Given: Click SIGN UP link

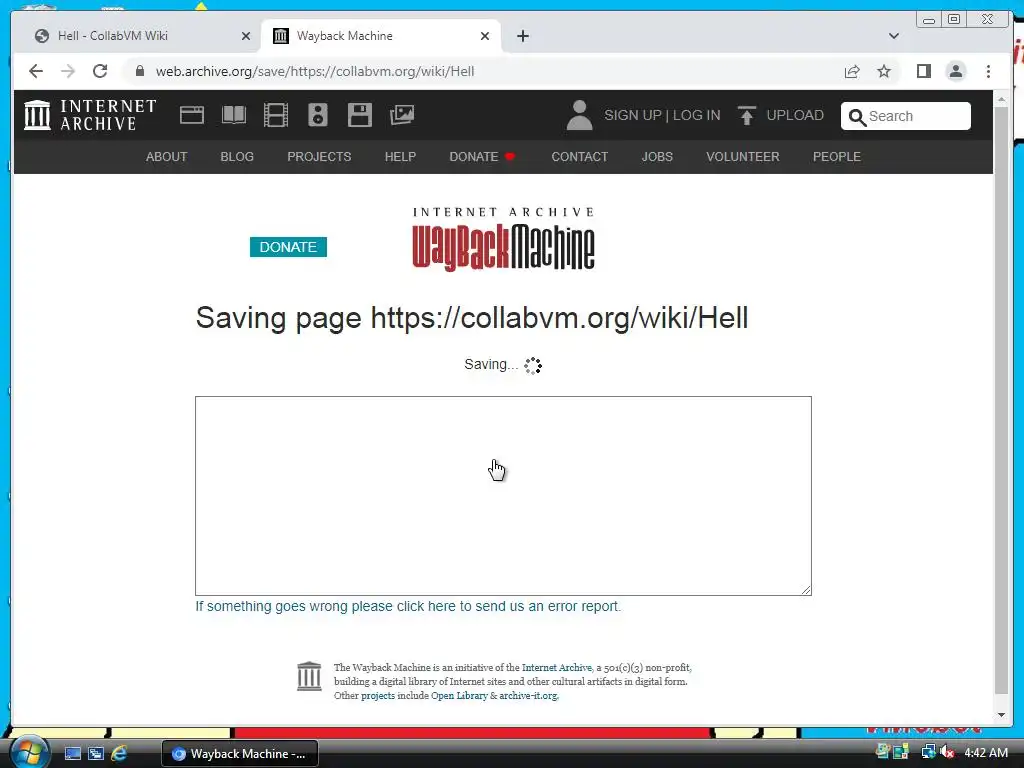Looking at the screenshot, I should tap(633, 116).
